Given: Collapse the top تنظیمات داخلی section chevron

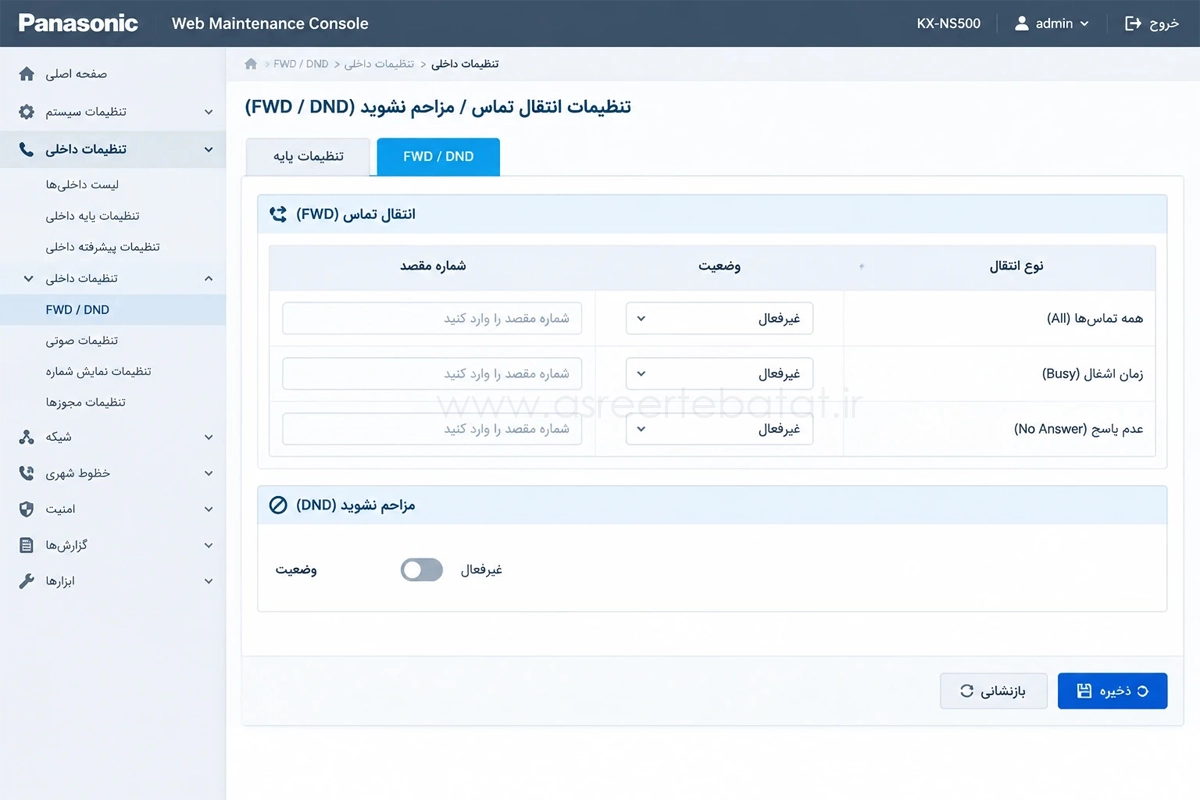Looking at the screenshot, I should pyautogui.click(x=208, y=149).
